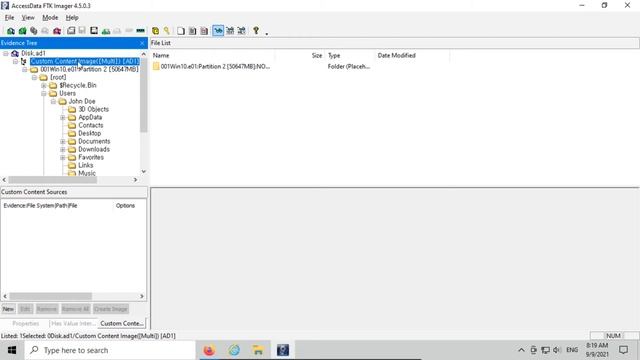Open the View menu
The width and height of the screenshot is (640, 360).
tap(28, 18)
